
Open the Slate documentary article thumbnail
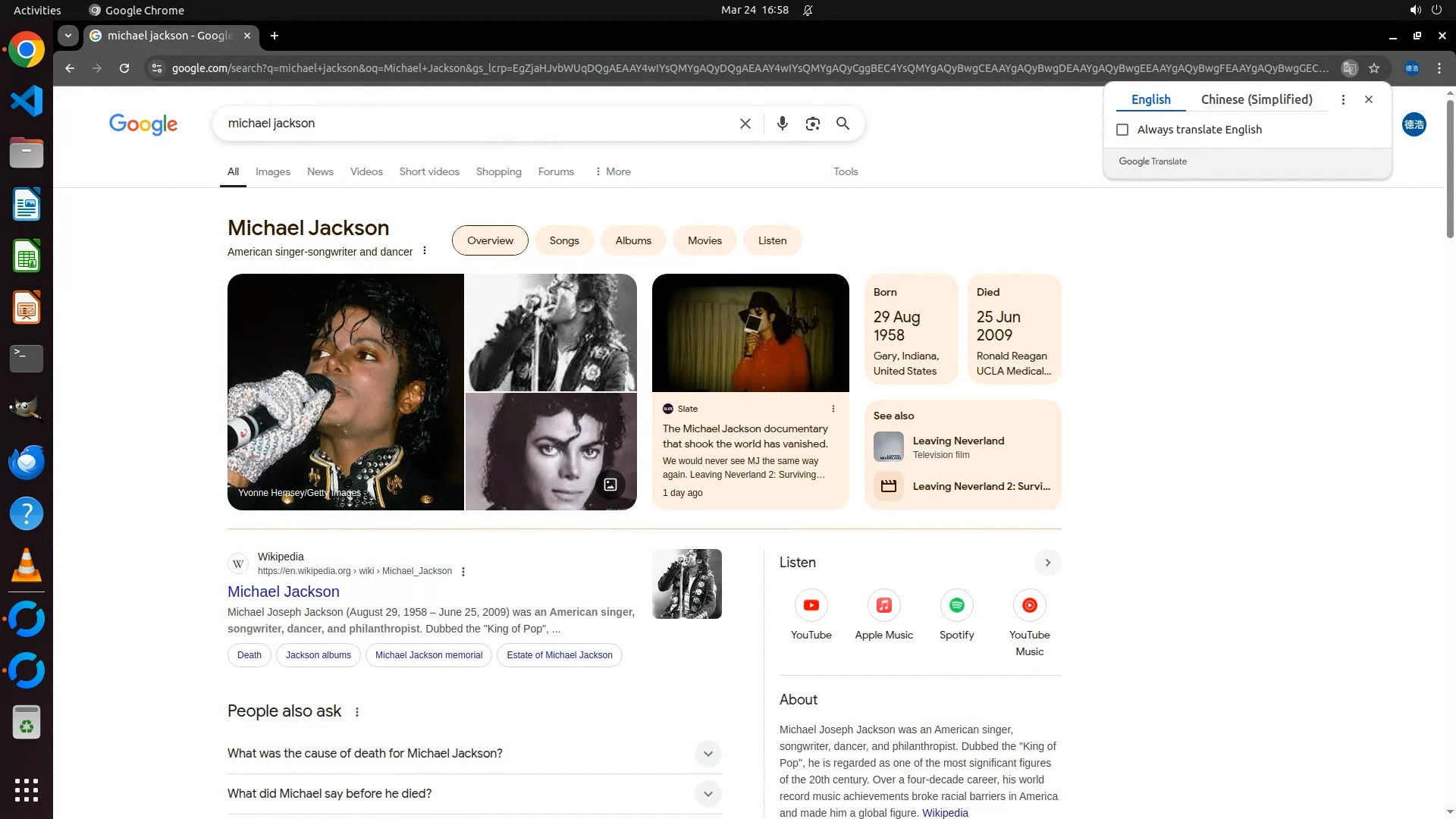coord(750,333)
